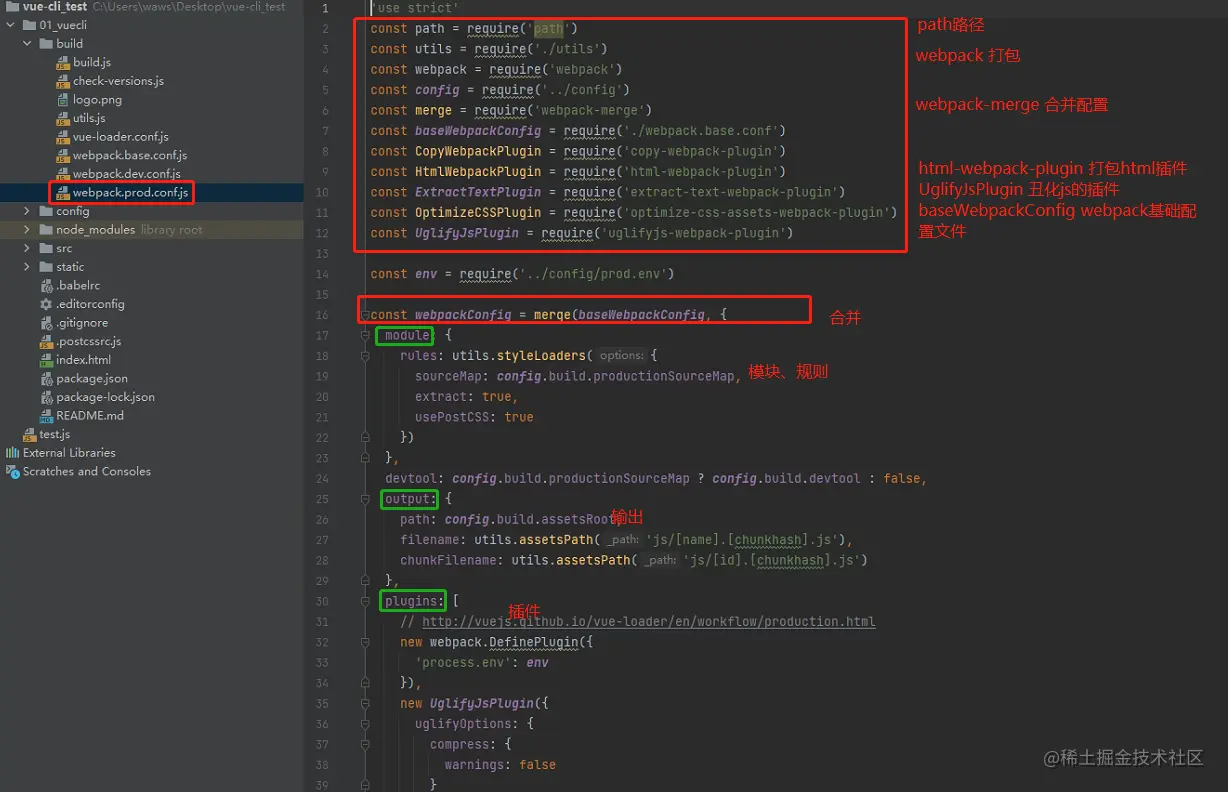Click the webpack.base.conf.js file icon

[63, 156]
